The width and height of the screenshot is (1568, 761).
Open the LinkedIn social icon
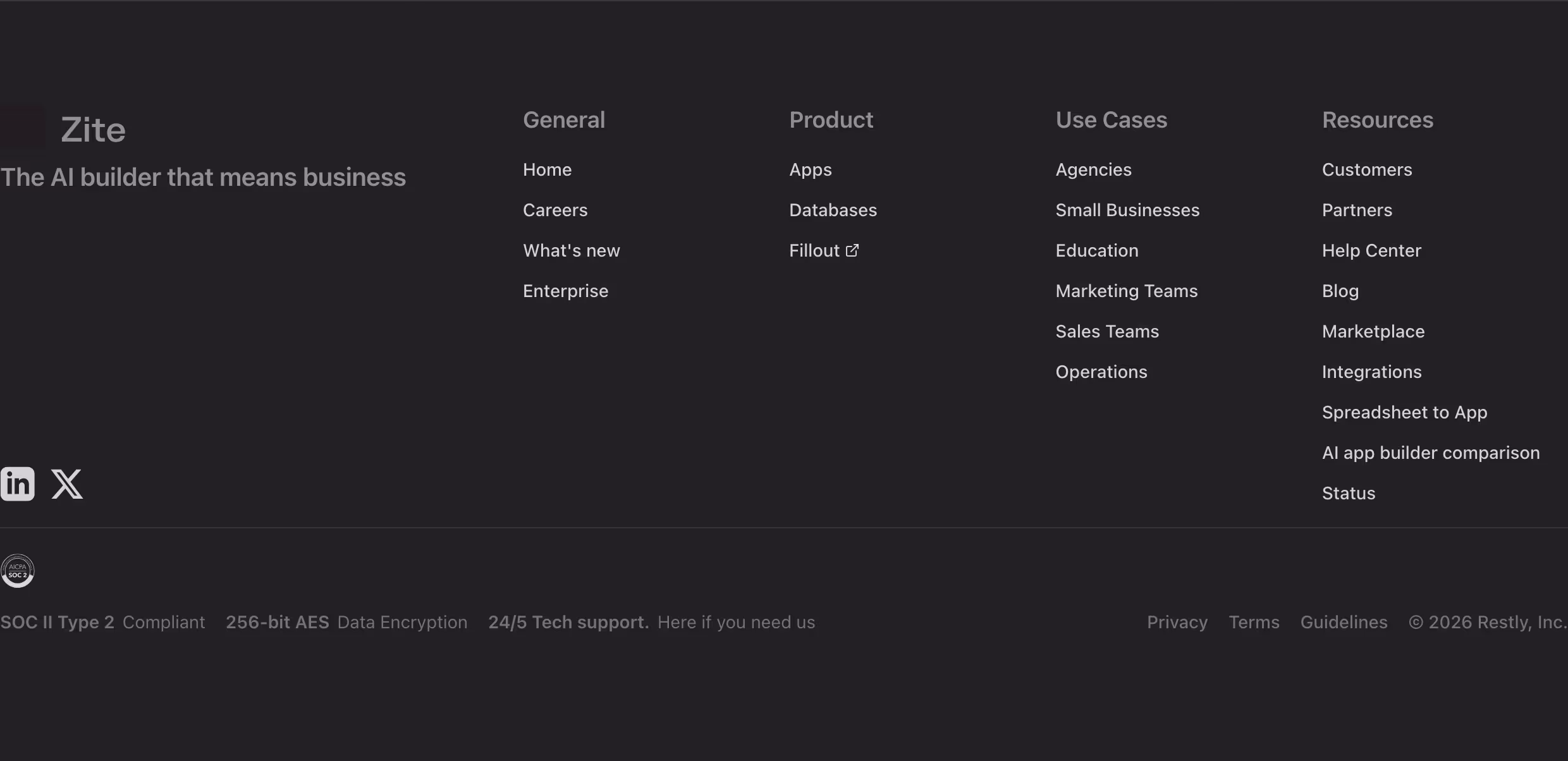click(x=17, y=484)
